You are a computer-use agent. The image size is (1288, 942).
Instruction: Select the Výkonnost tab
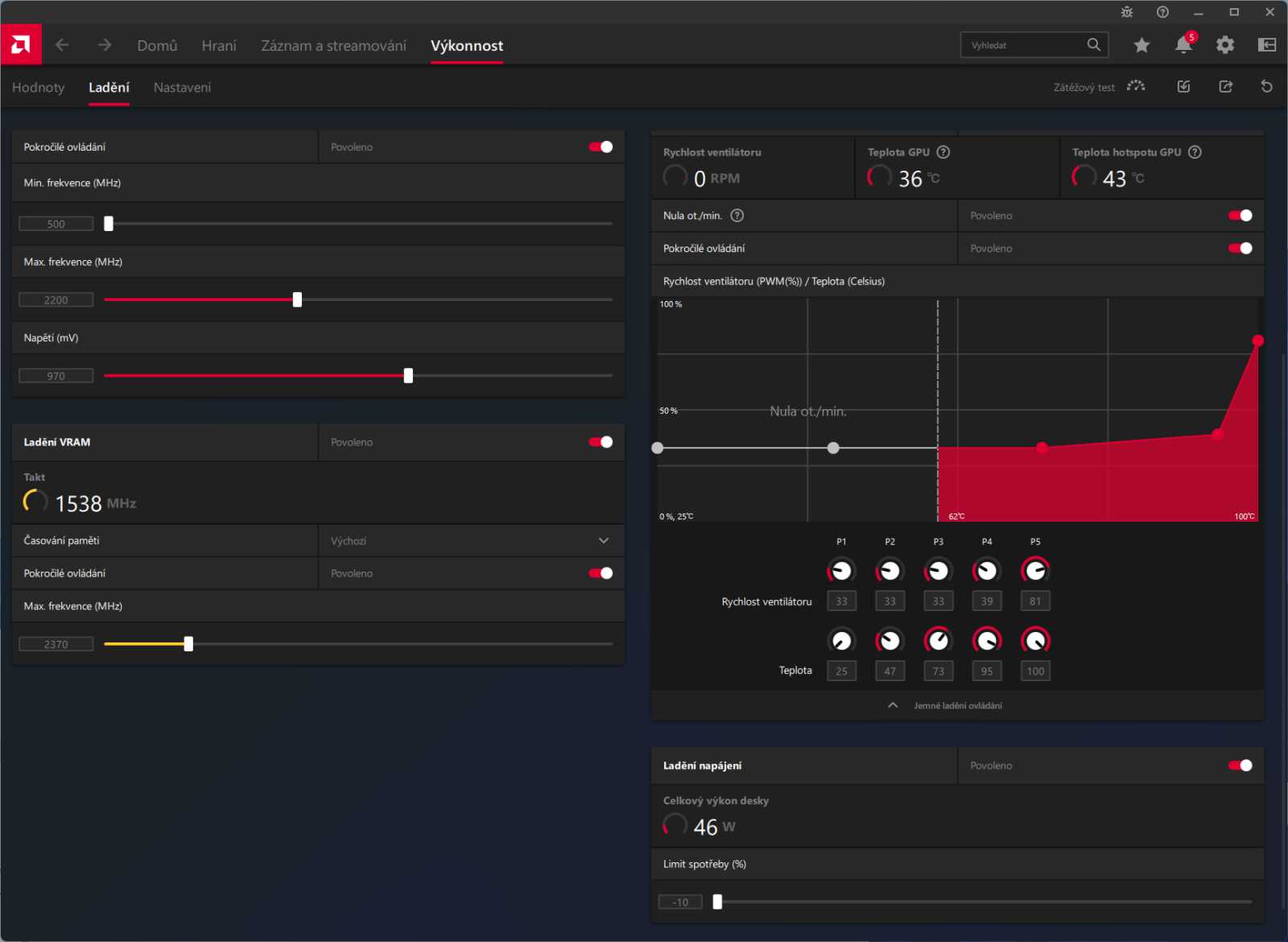coord(467,46)
